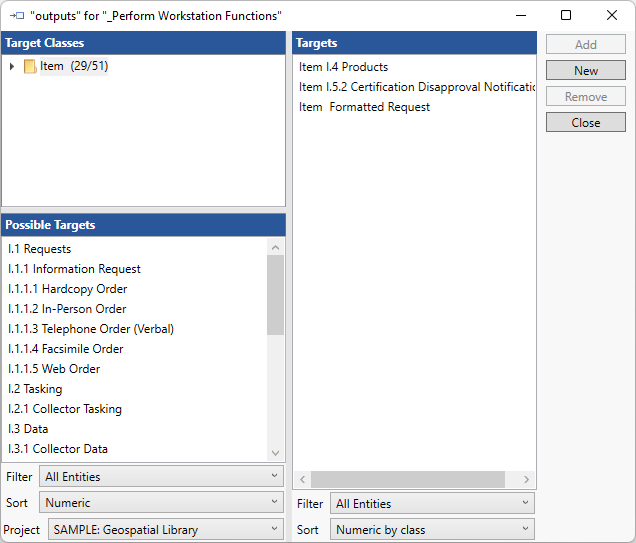This screenshot has height=543, width=636.
Task: Select I.2.1 Collector Tasking entry
Action: click(65, 409)
